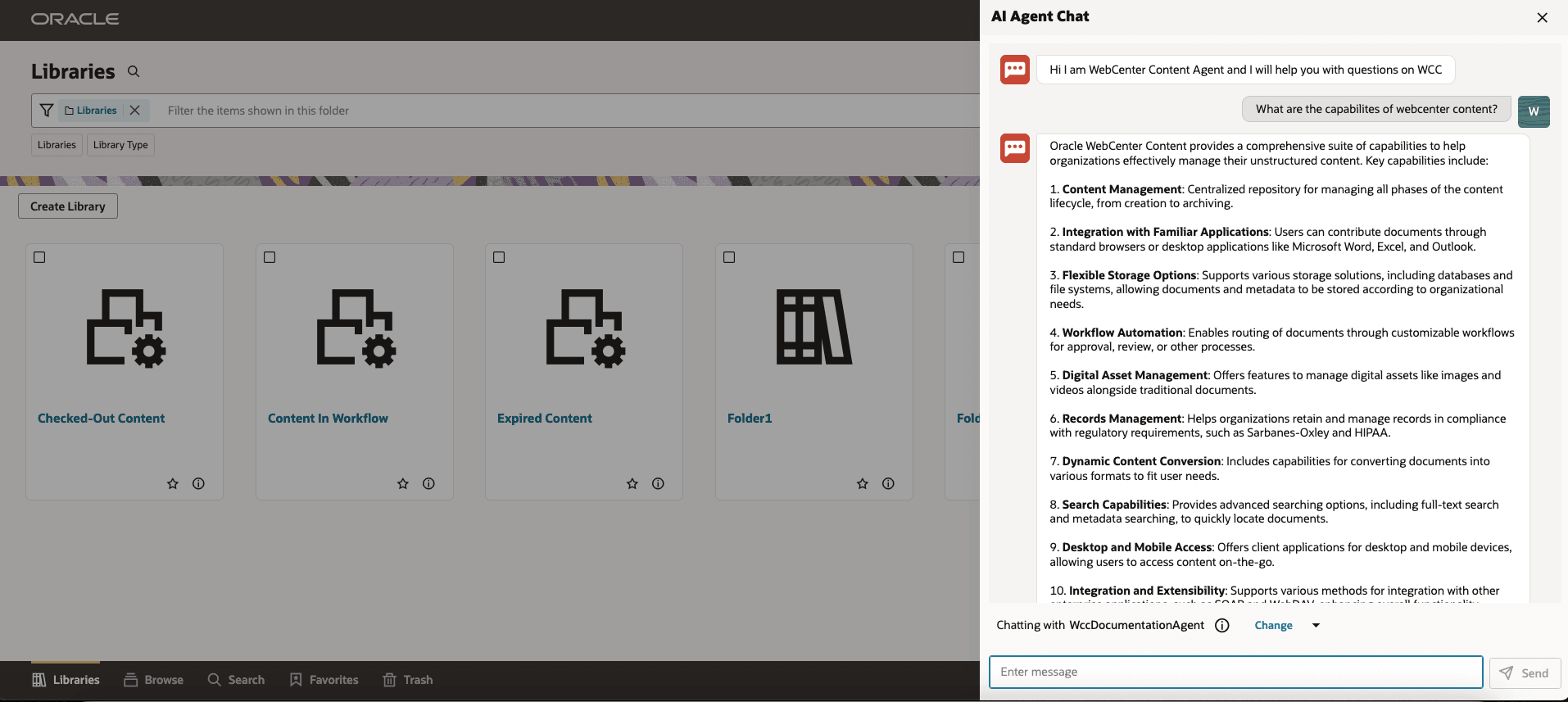Switch to the Search bottom tab
This screenshot has height=702, width=1568.
236,680
